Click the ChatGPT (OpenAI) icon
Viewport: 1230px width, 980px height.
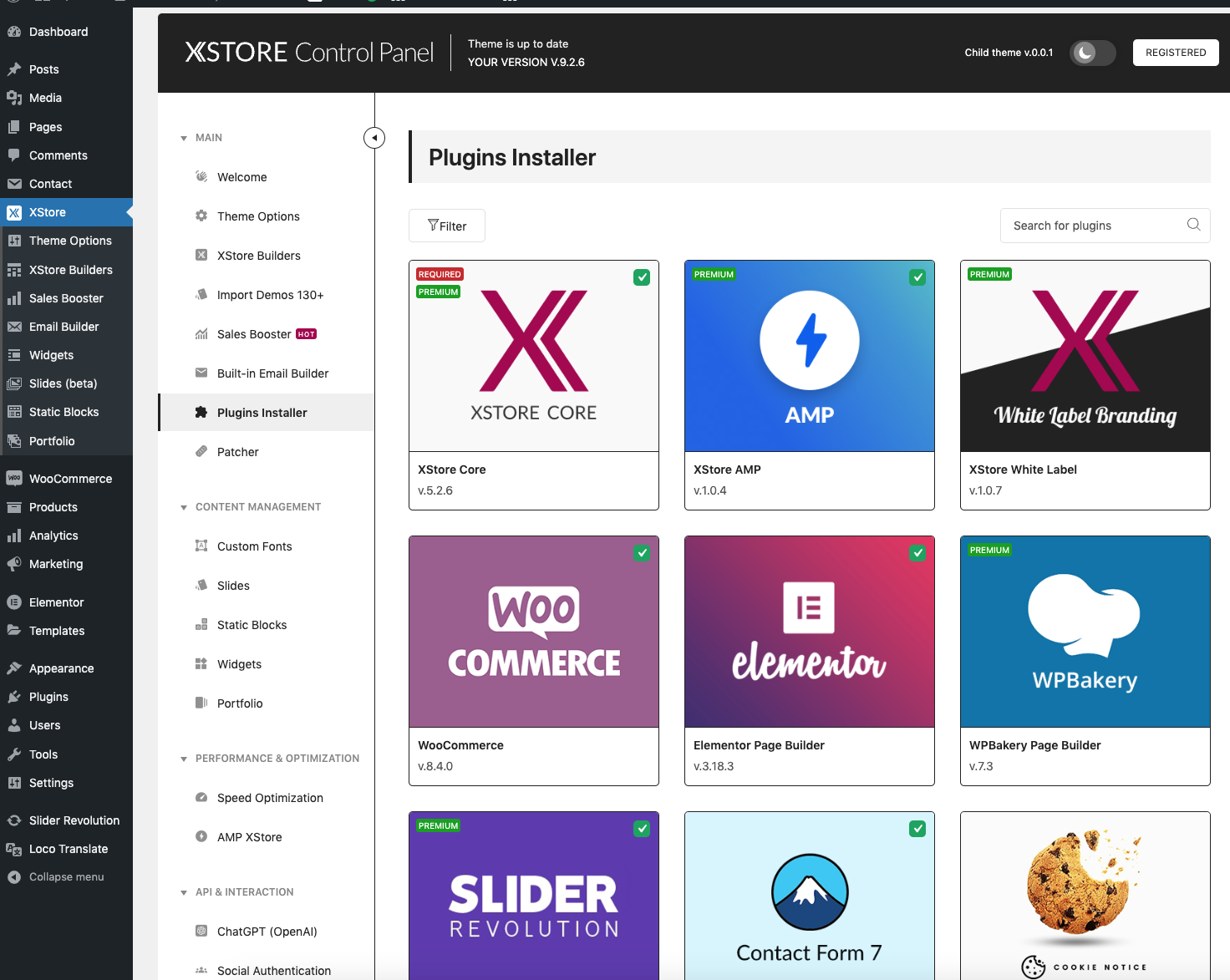(201, 931)
